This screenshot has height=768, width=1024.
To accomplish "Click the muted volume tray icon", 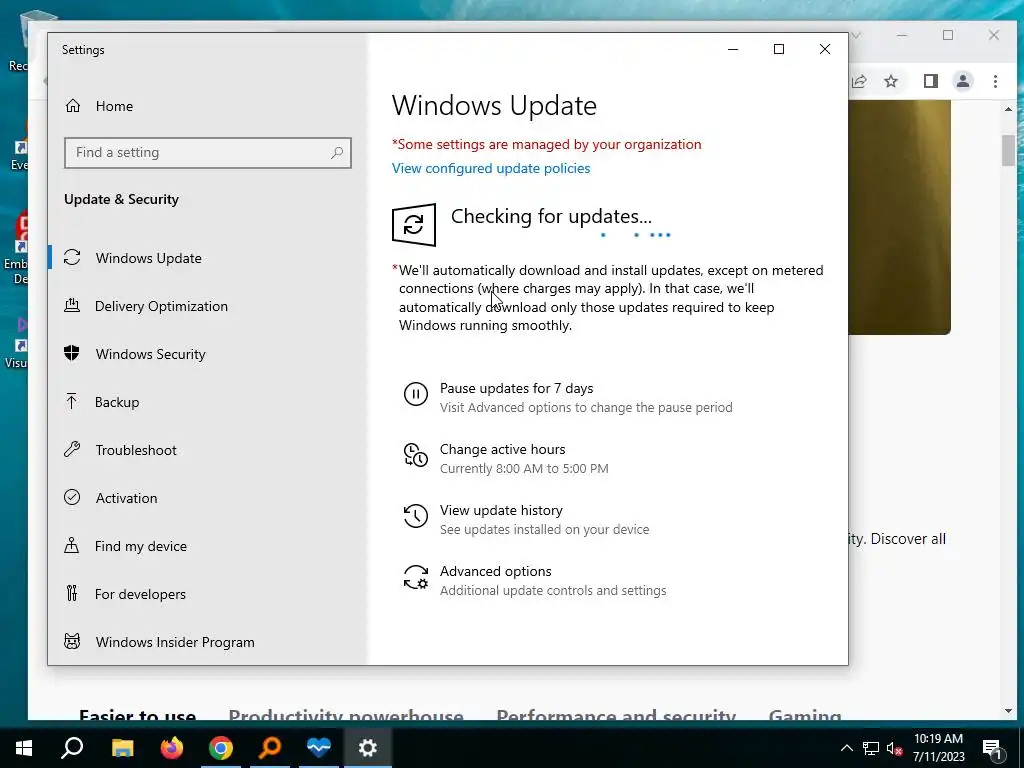I will [x=895, y=748].
